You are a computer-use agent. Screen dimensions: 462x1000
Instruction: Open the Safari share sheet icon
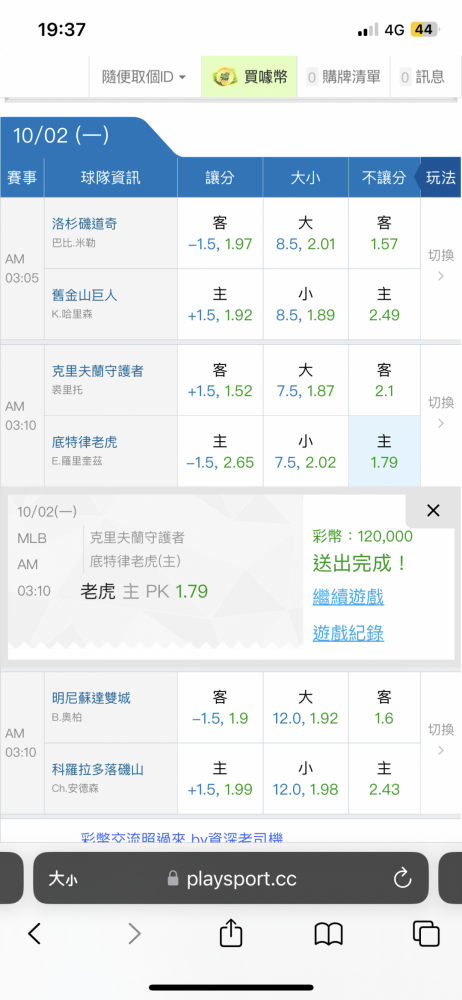tap(231, 933)
